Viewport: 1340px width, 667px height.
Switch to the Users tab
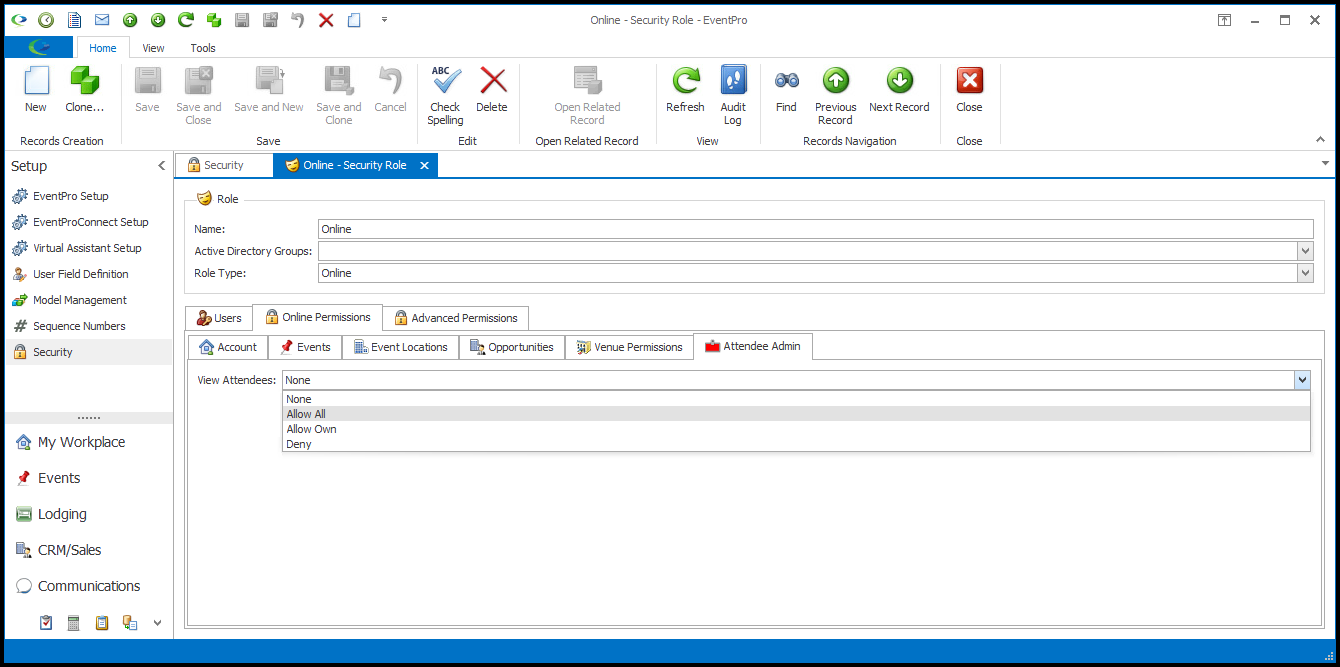219,318
